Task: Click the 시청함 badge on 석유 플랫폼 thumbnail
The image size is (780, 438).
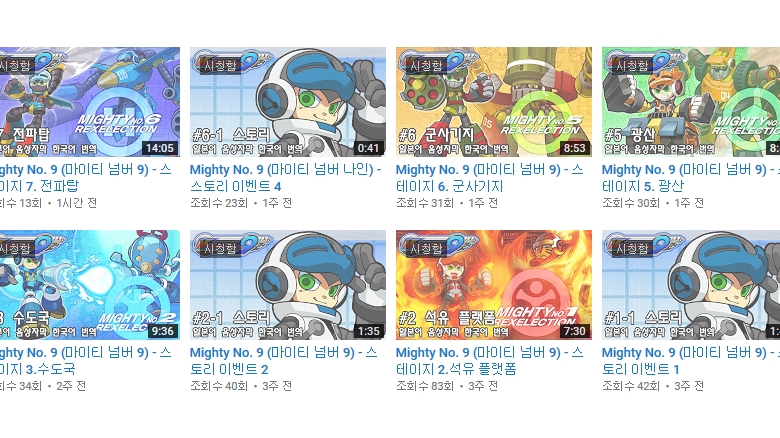Action: tap(426, 248)
